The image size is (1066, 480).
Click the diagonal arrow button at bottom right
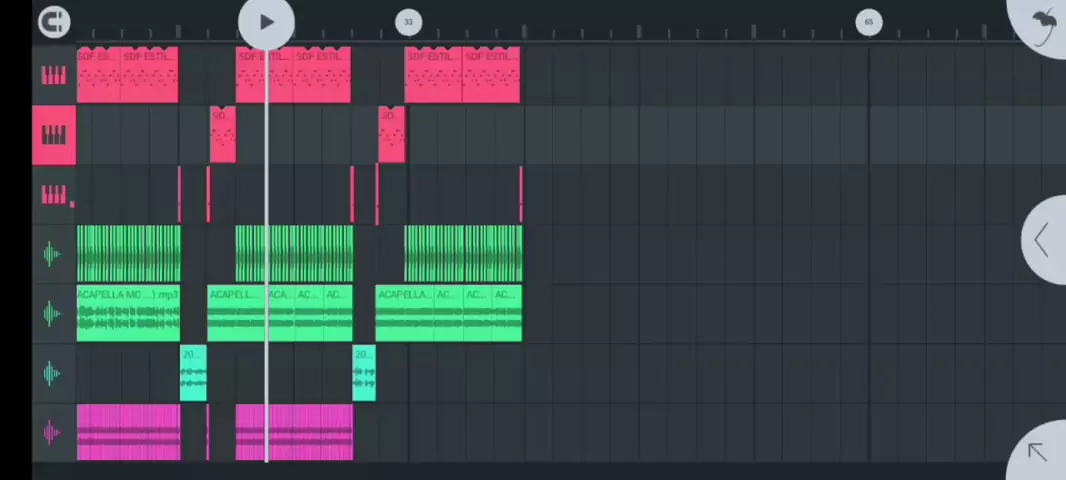coord(1038,453)
